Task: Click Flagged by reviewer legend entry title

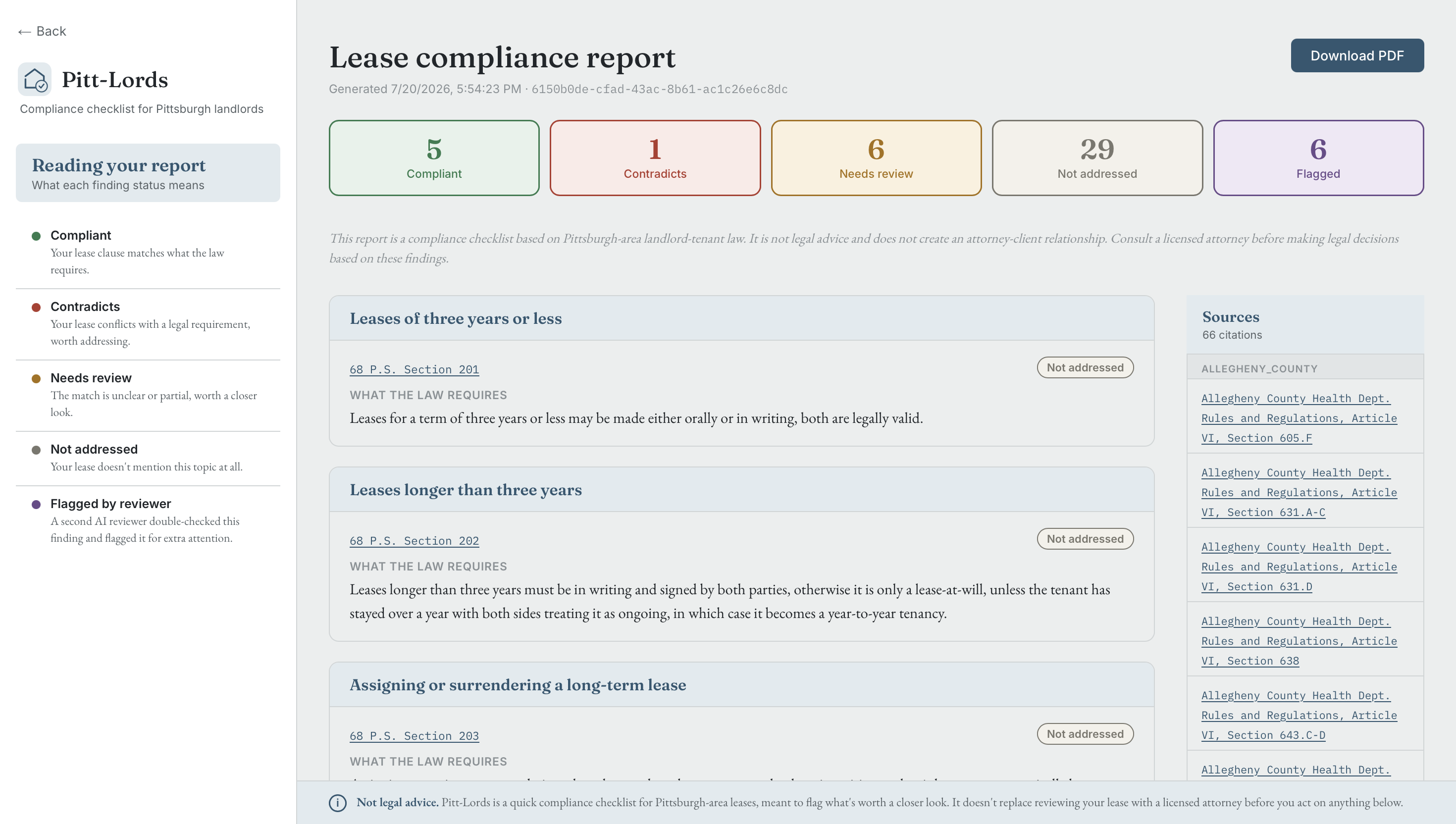Action: pos(110,504)
